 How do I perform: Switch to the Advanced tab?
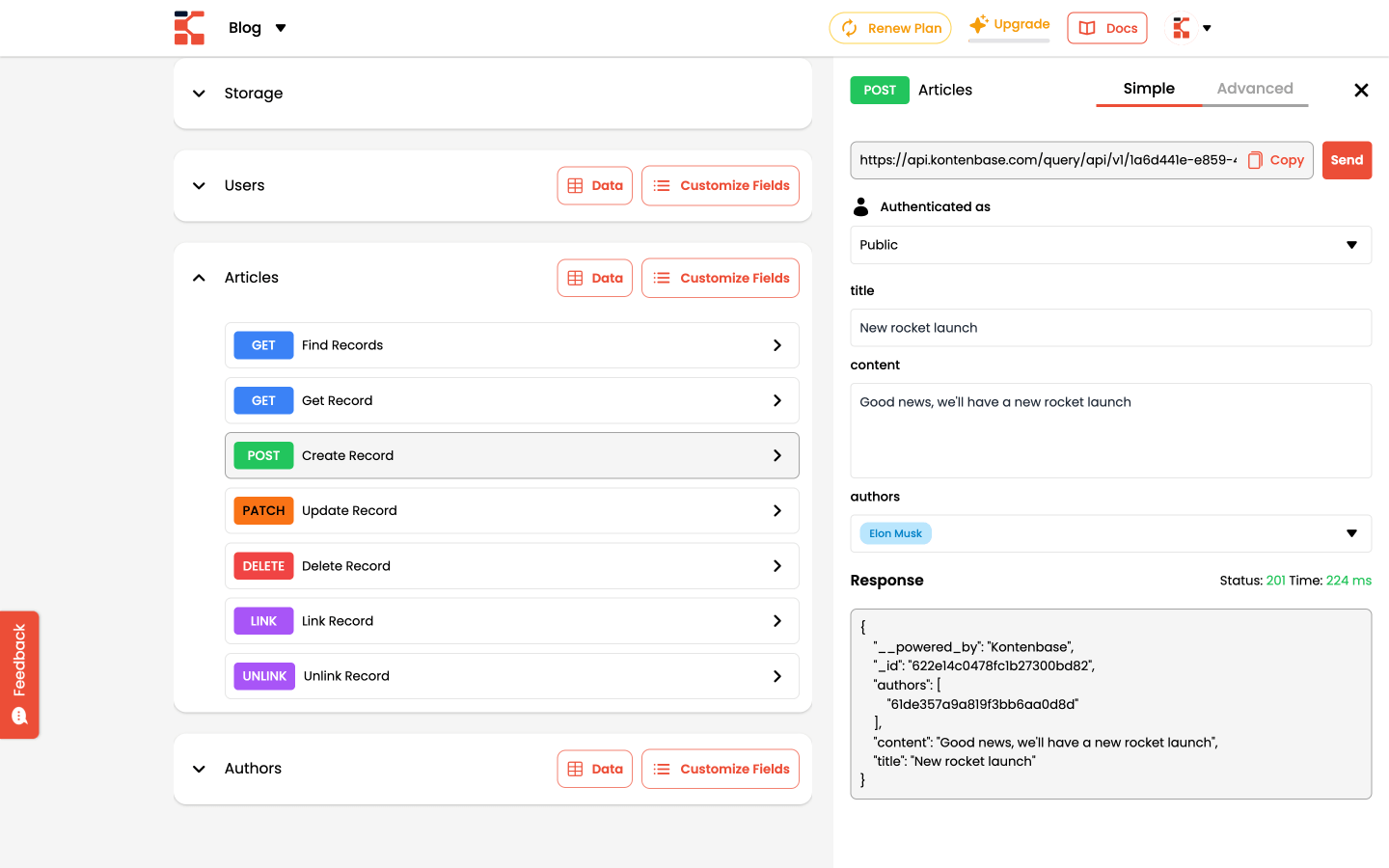click(x=1254, y=89)
